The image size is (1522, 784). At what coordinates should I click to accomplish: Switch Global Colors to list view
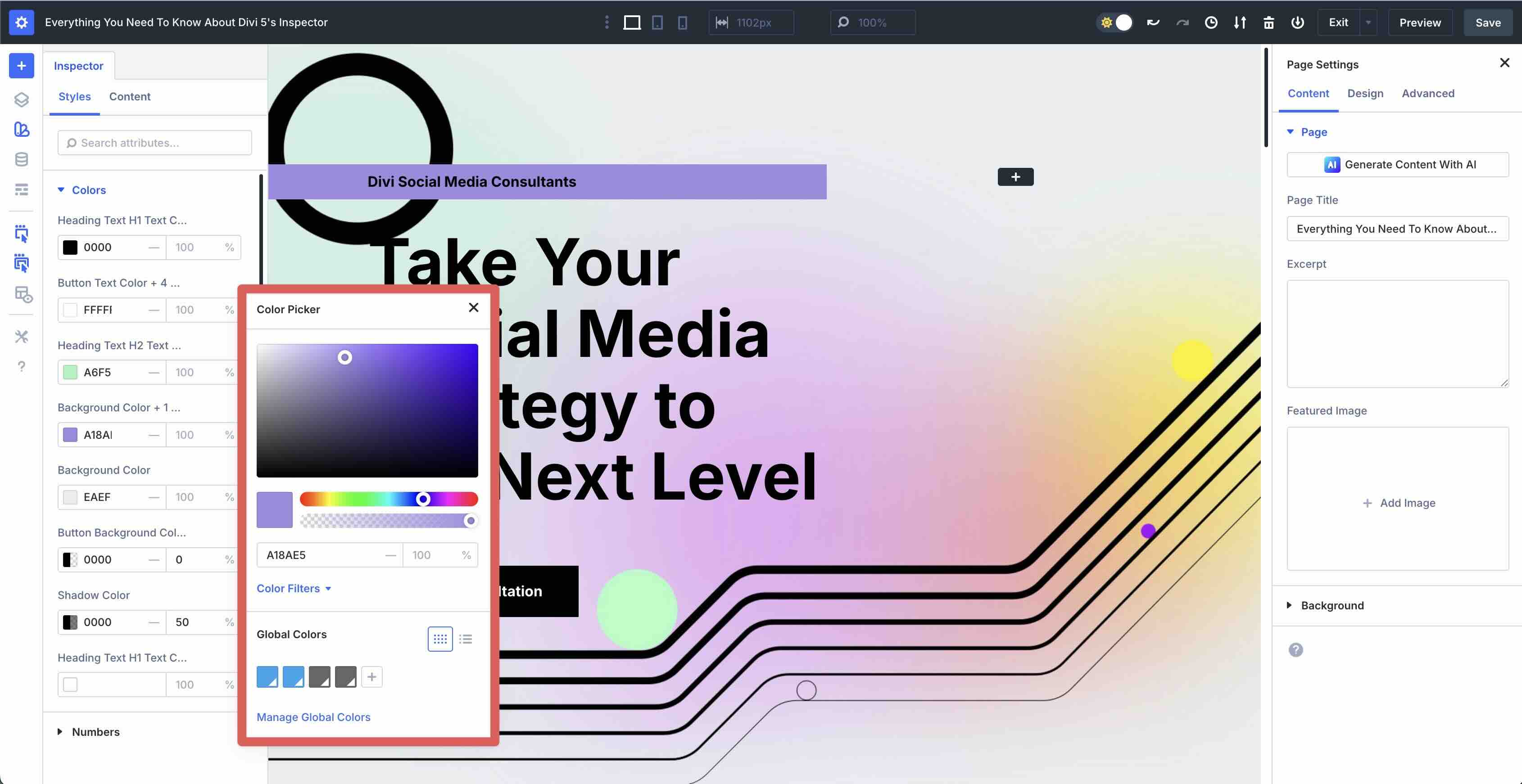pyautogui.click(x=466, y=639)
